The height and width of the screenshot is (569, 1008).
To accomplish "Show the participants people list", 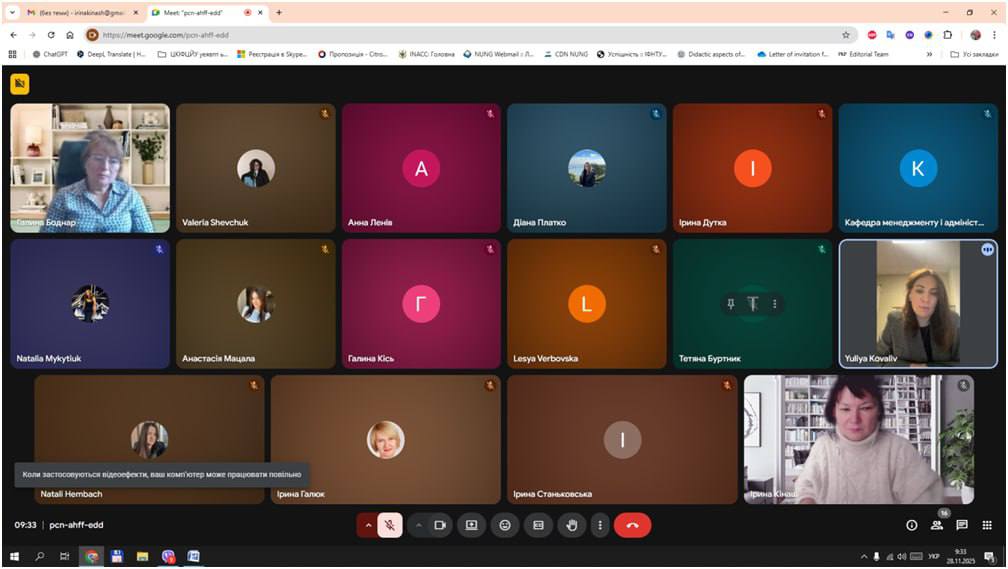I will pos(937,525).
